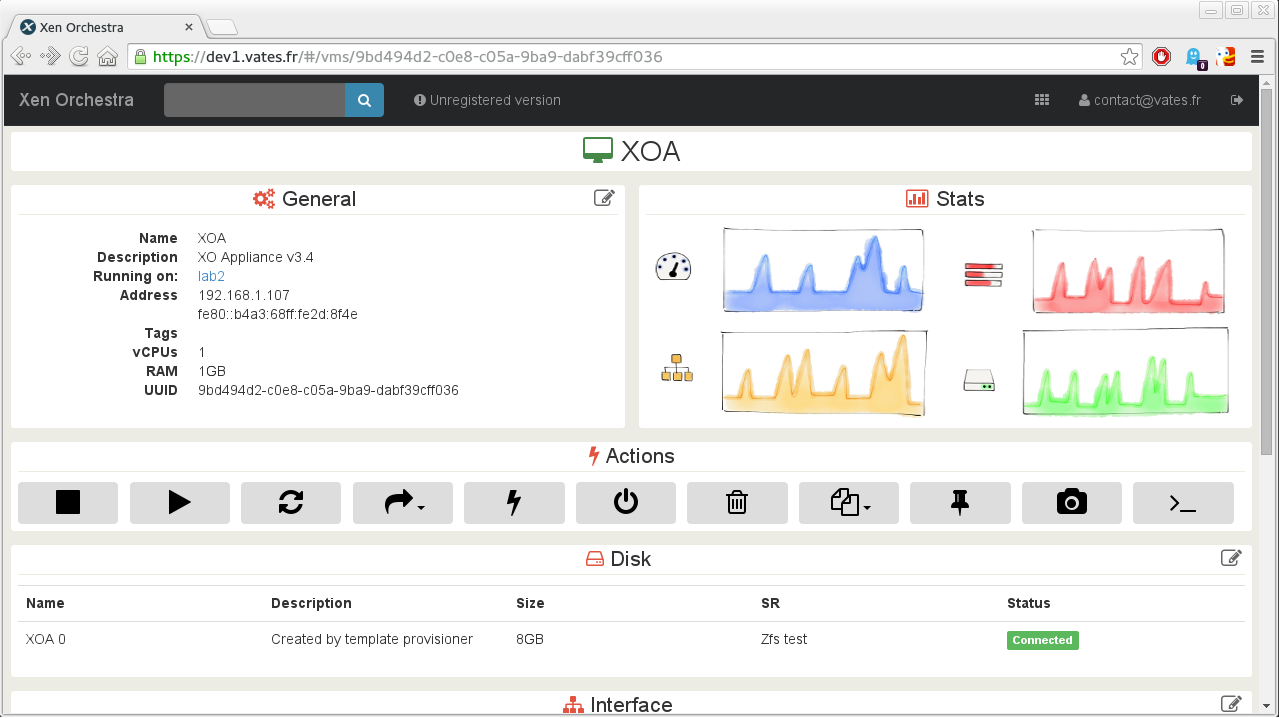This screenshot has height=718, width=1279.
Task: Edit the Disk panel with pencil icon
Action: pyautogui.click(x=1231, y=558)
